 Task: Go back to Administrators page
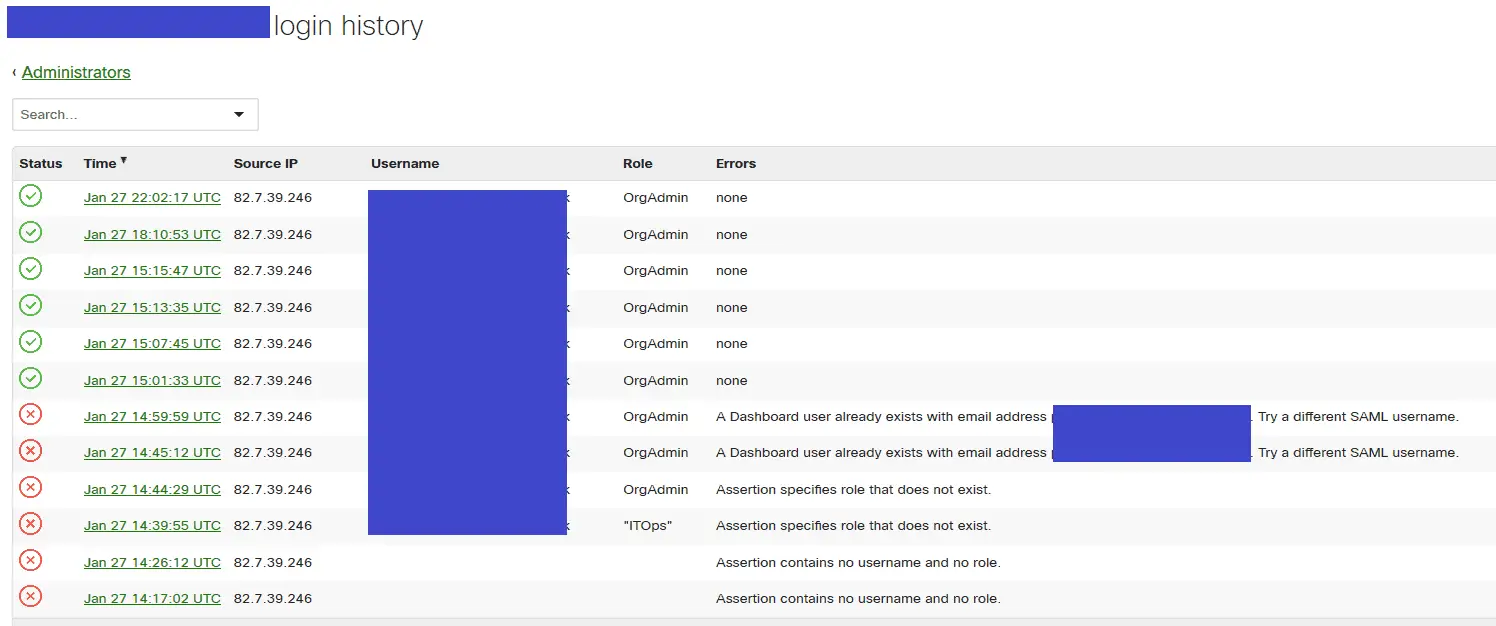(x=76, y=72)
